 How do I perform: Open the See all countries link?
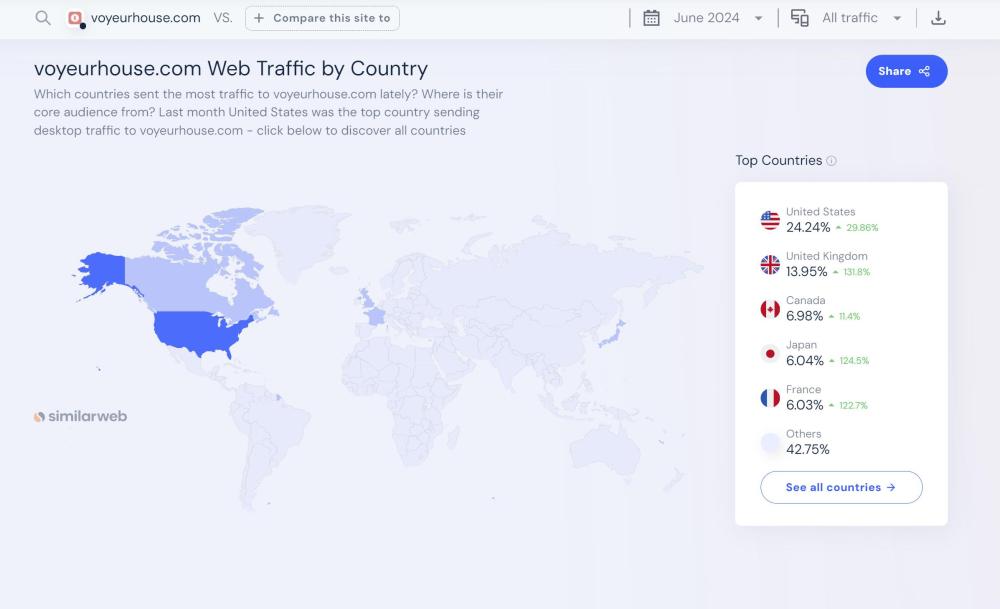coord(841,487)
